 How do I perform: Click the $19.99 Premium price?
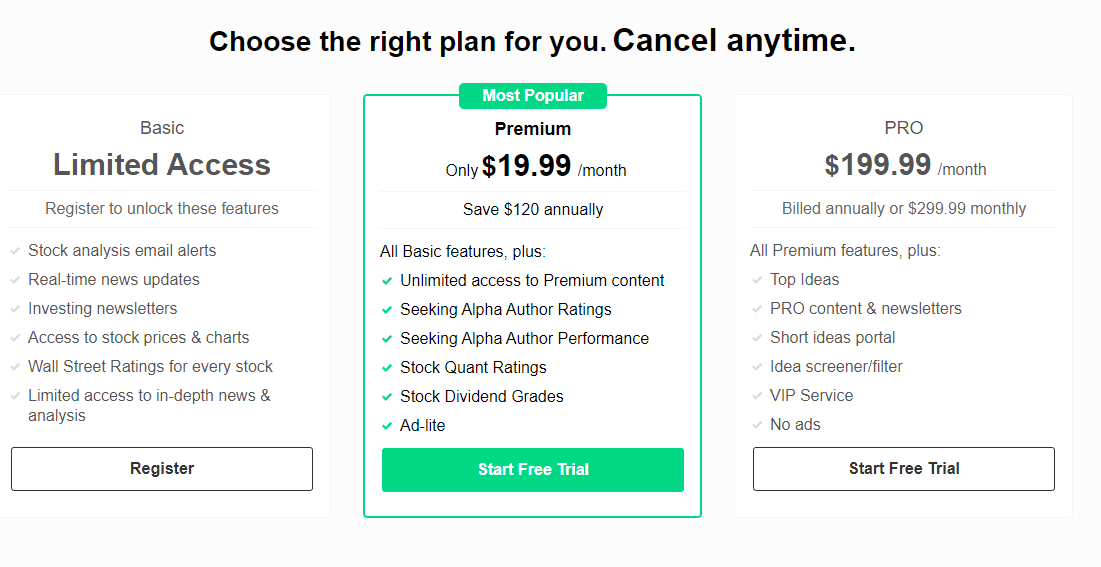[527, 166]
